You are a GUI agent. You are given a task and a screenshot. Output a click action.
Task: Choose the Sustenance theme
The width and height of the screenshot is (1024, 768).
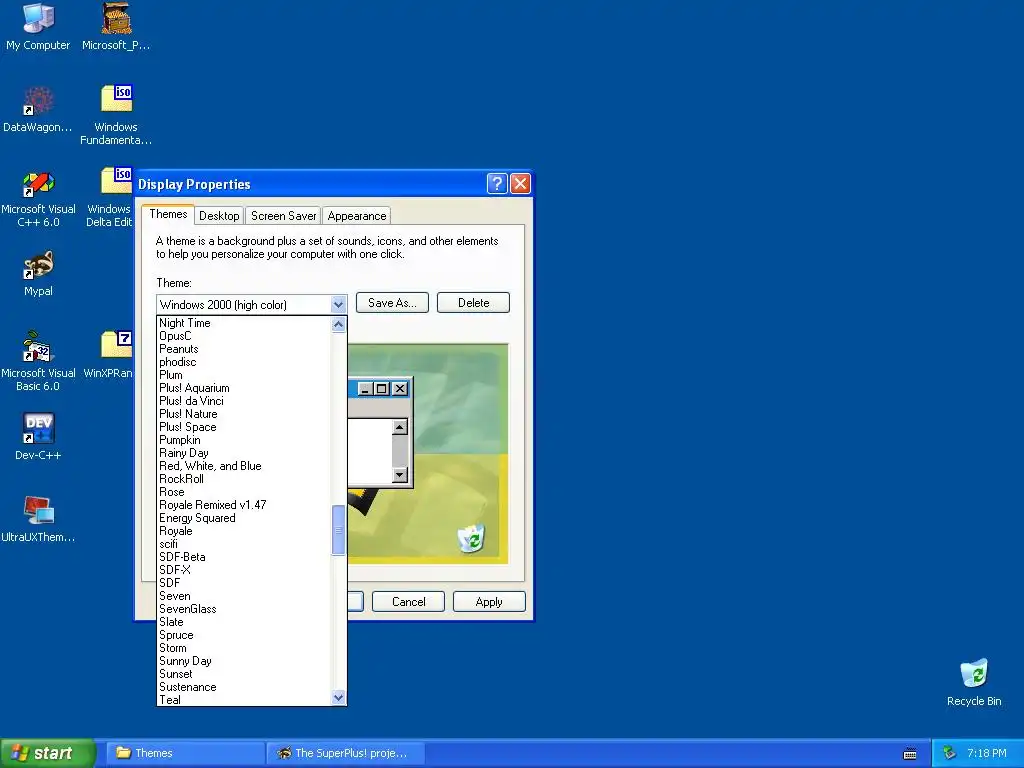(245, 687)
